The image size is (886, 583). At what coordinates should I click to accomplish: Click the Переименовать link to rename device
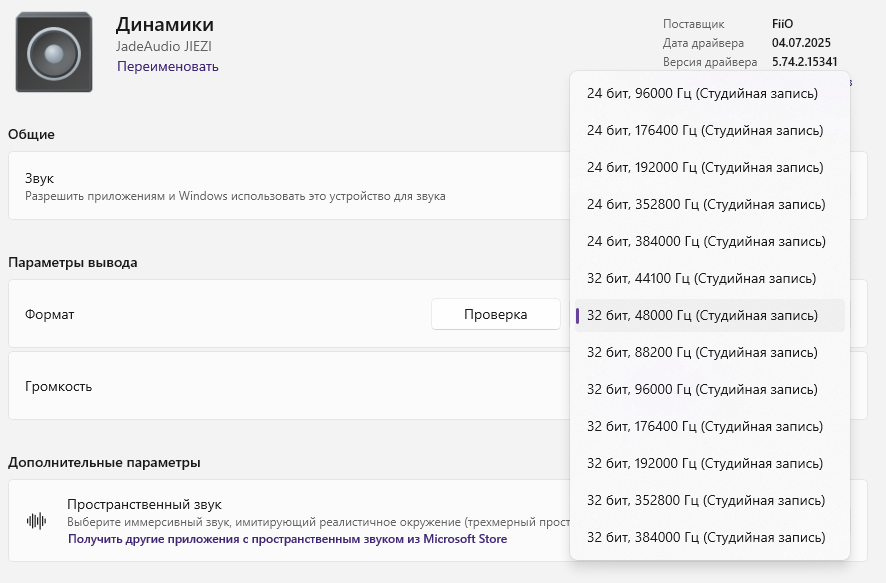pos(168,66)
